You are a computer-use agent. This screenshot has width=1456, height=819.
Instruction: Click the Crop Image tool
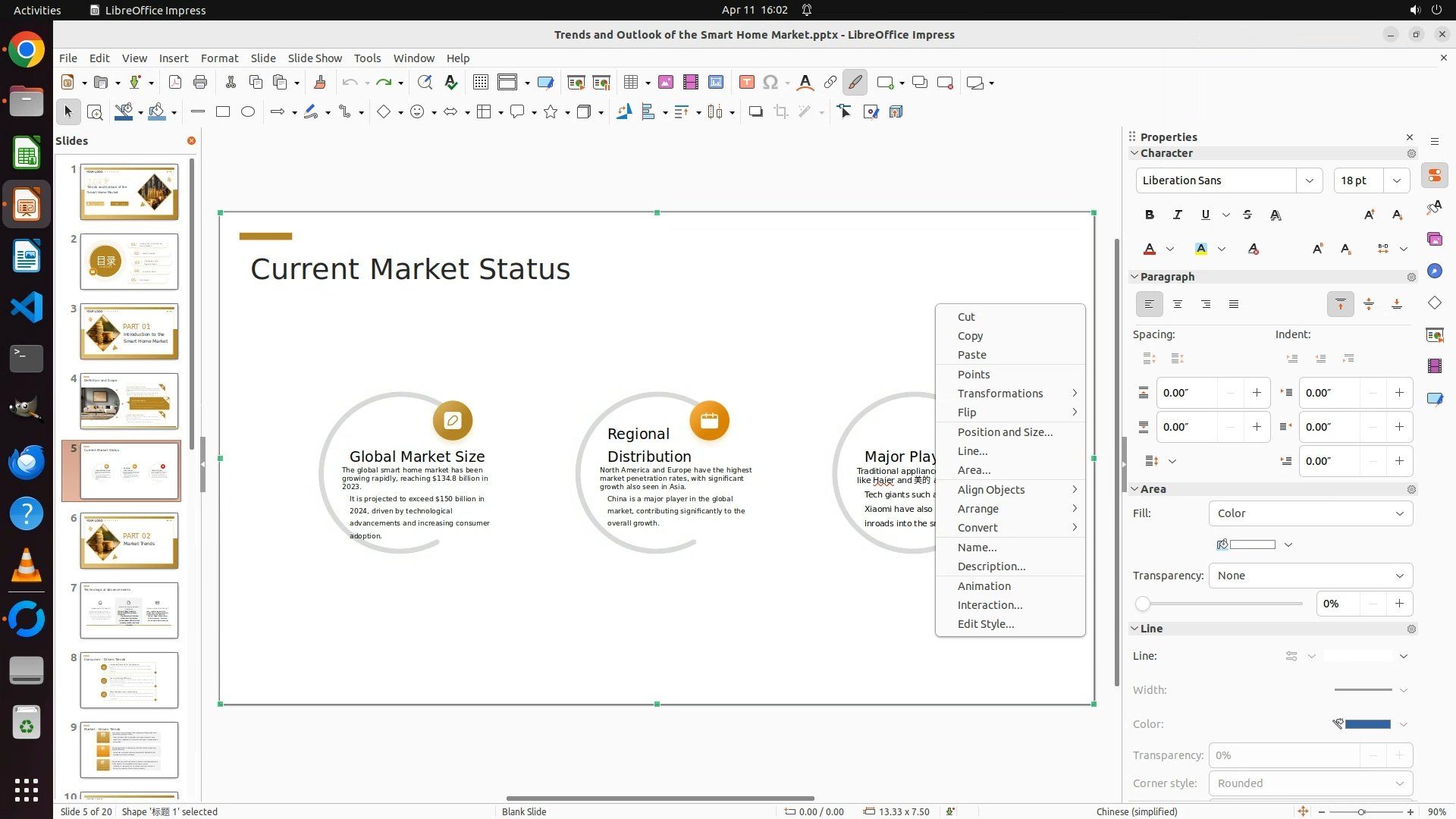point(781,112)
